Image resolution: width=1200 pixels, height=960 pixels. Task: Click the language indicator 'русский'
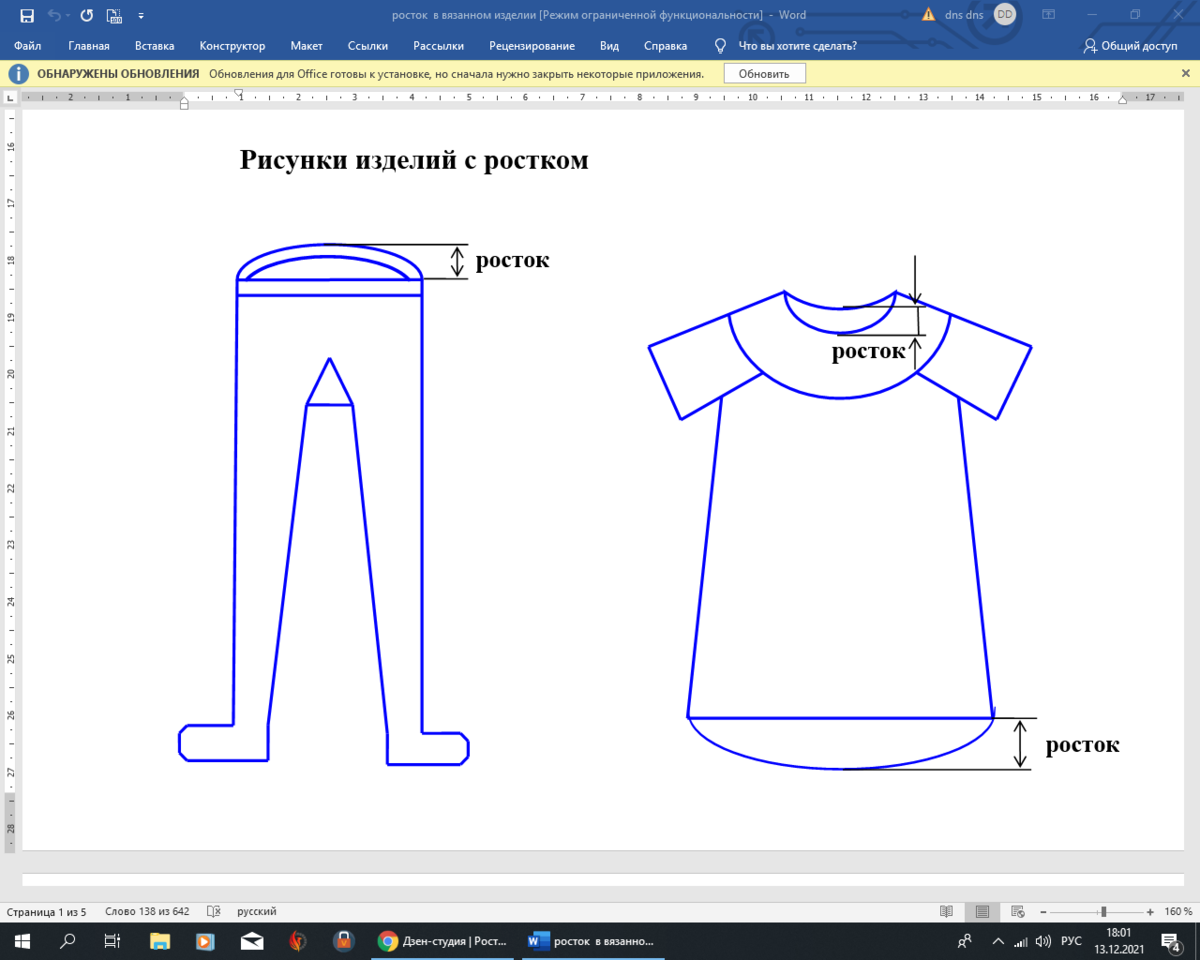257,912
